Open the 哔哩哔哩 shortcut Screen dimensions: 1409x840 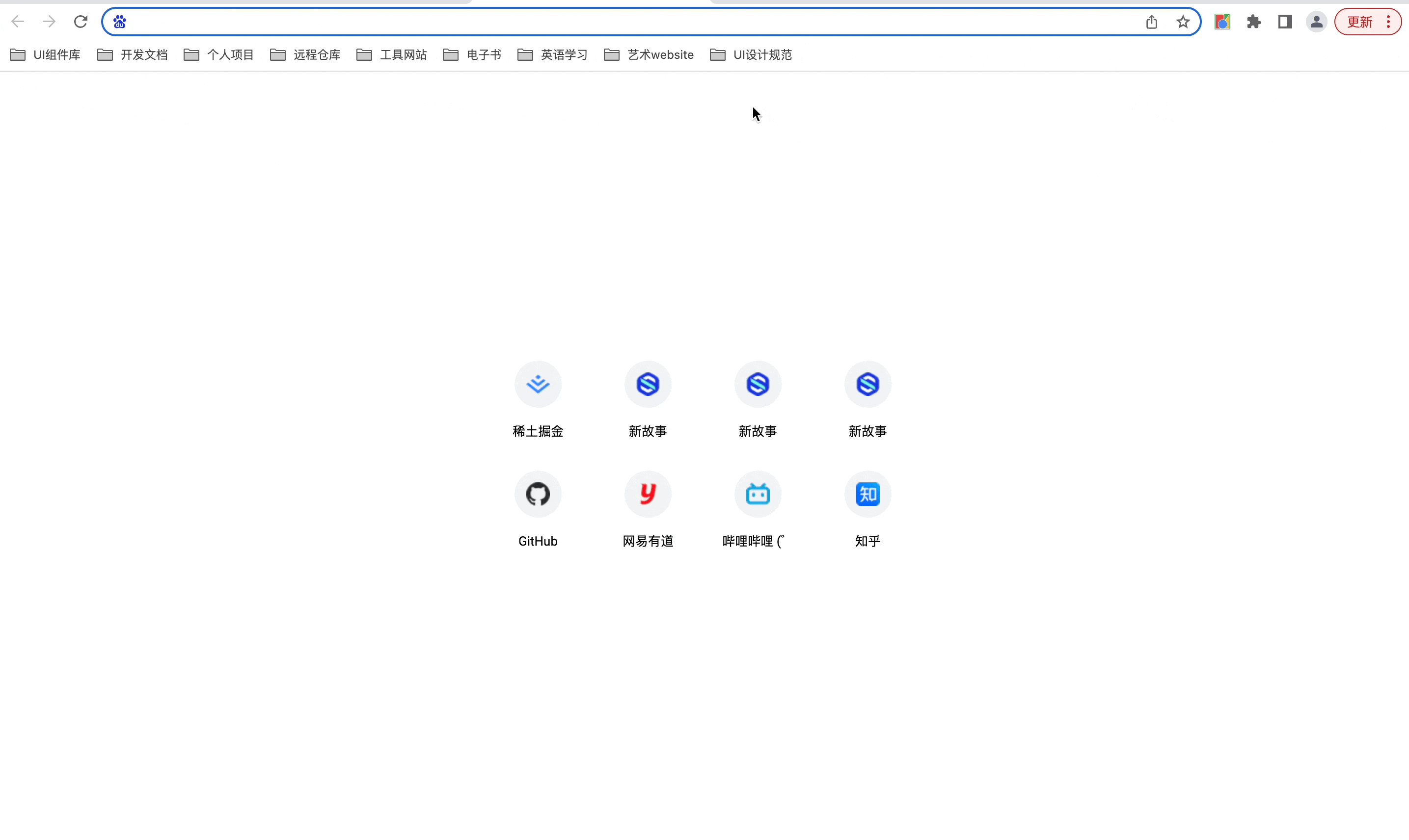(758, 494)
